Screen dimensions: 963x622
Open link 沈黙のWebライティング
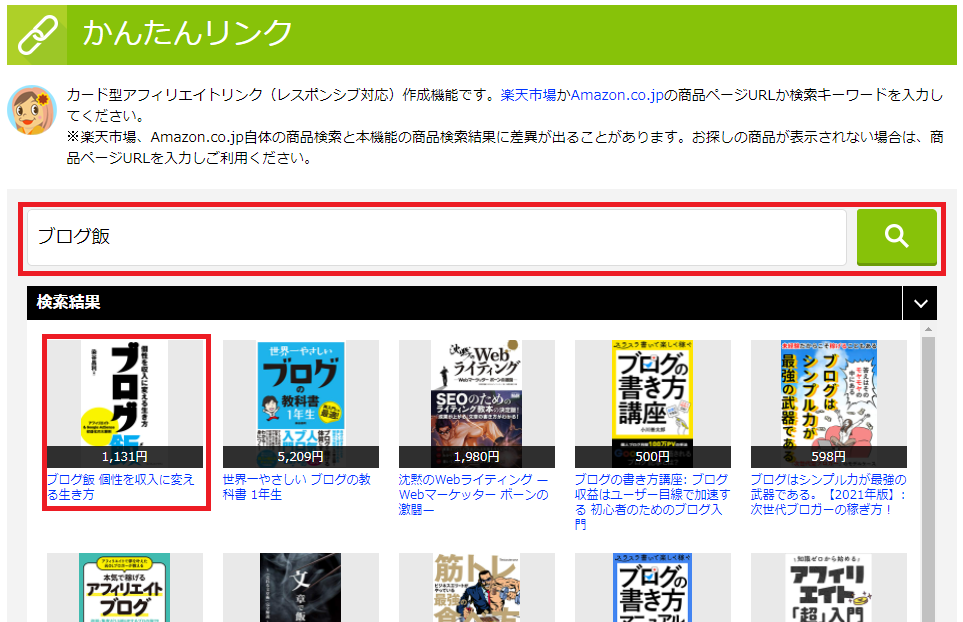(x=474, y=494)
